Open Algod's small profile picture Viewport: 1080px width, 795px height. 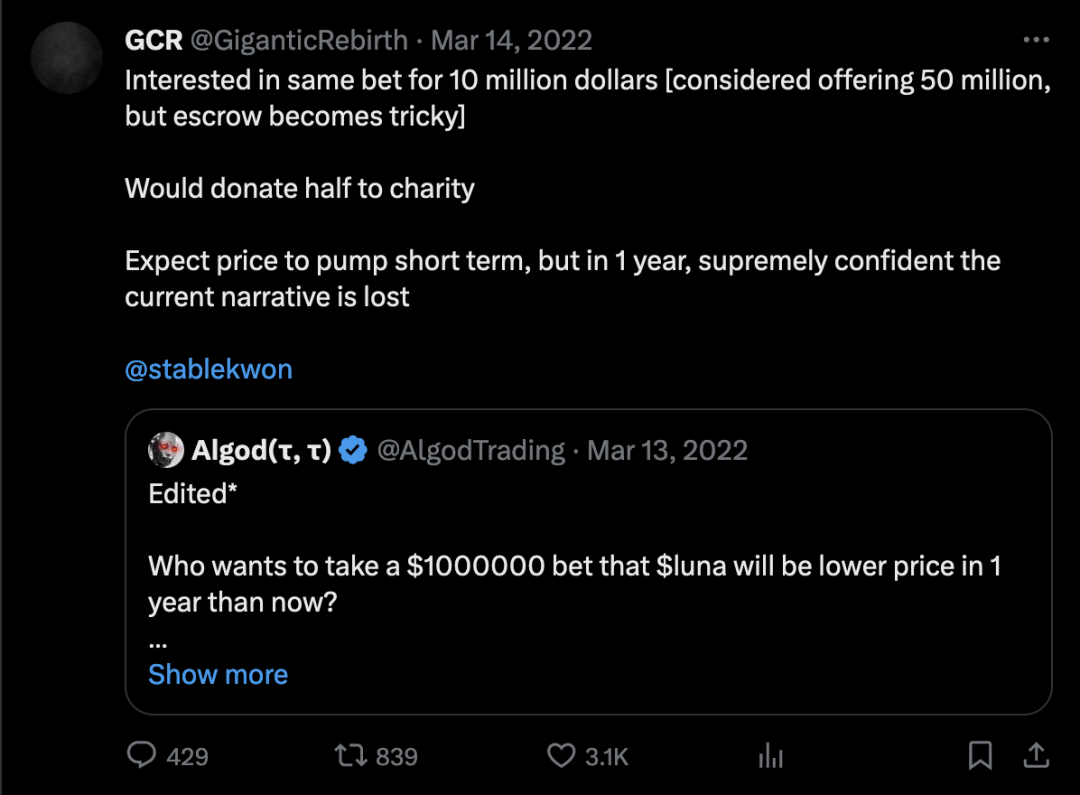pos(166,451)
